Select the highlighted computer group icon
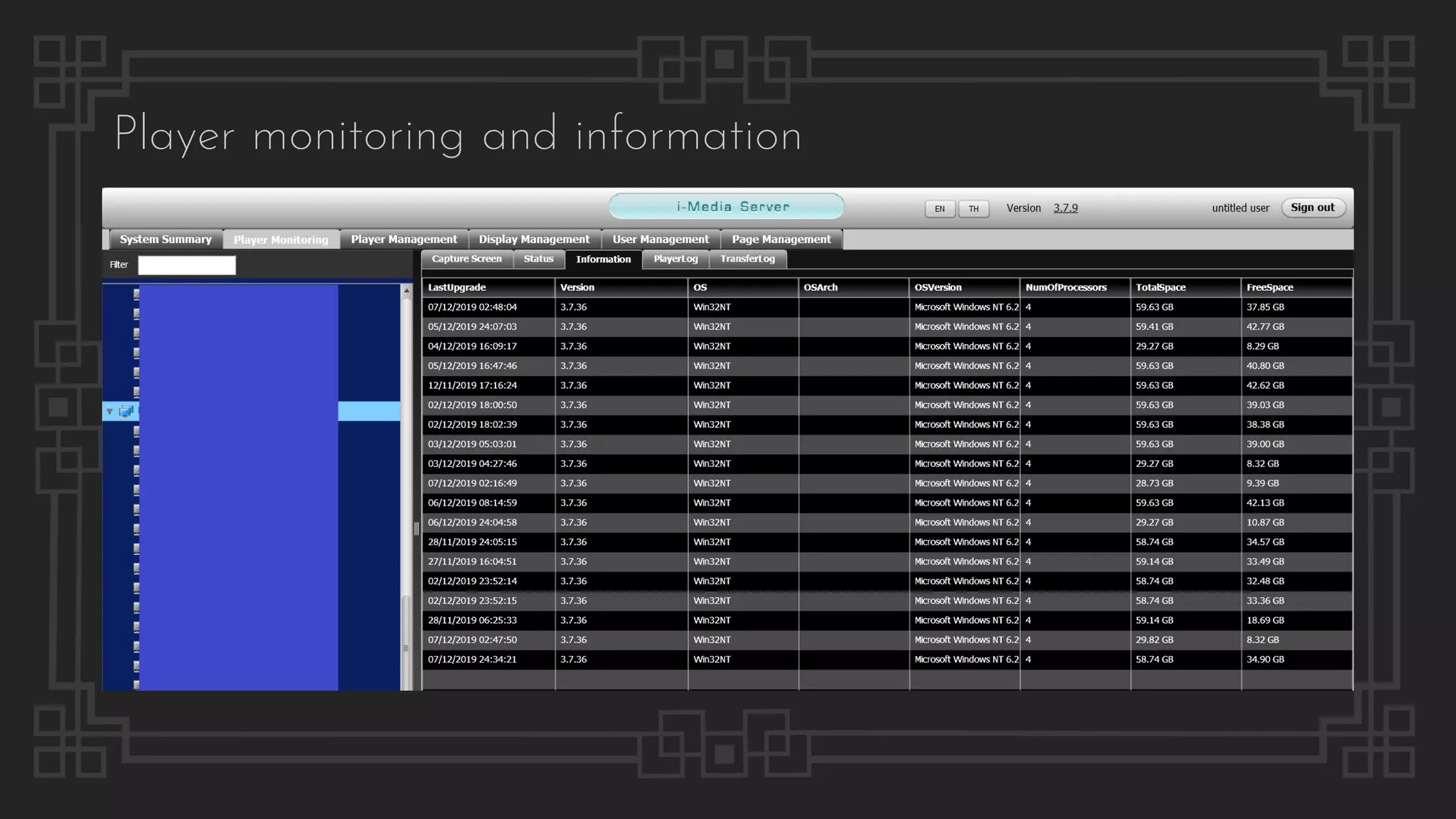 [x=127, y=411]
